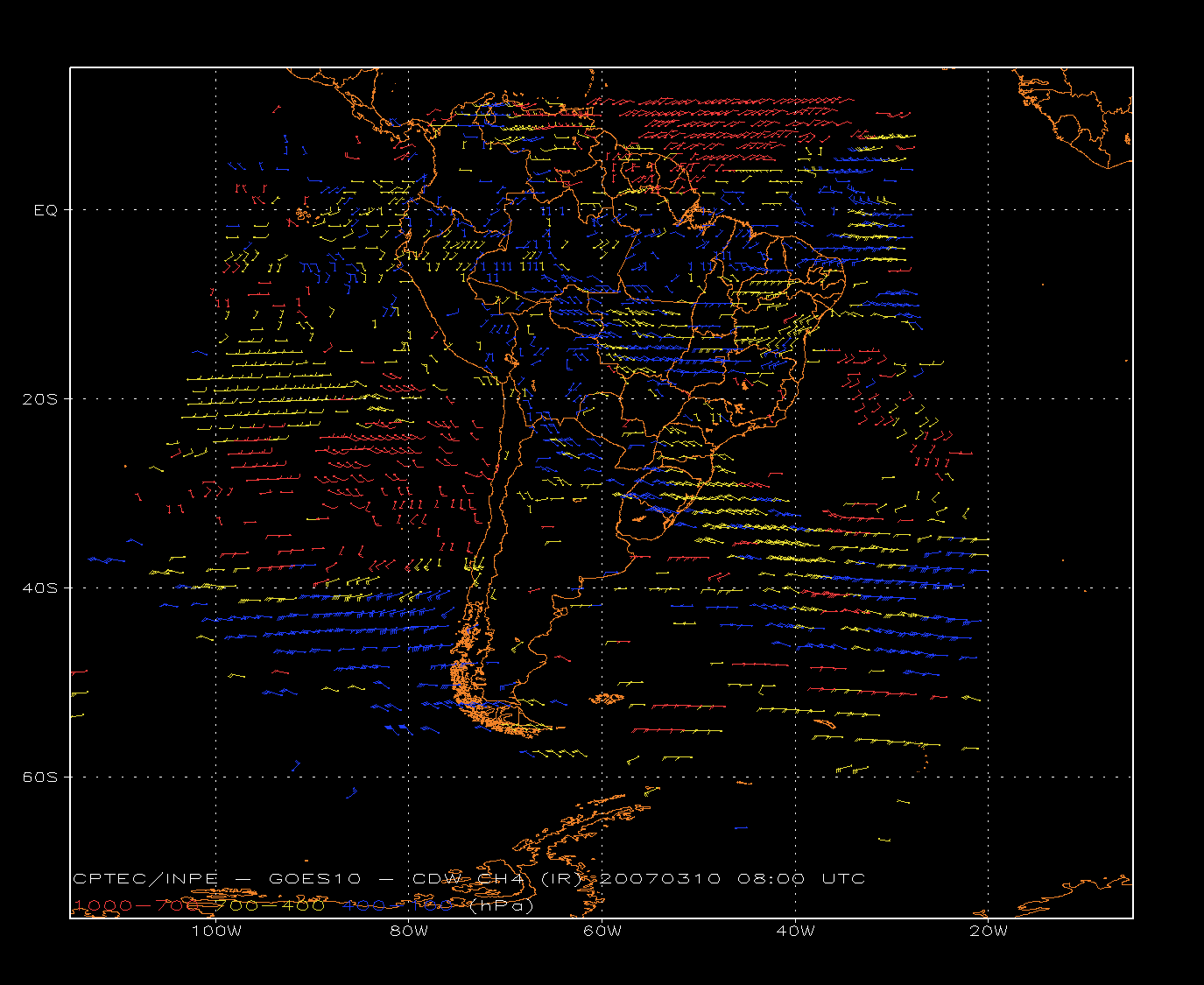Screen dimensions: 1204x985
Task: Click the 20S latitude label
Action: [x=39, y=399]
